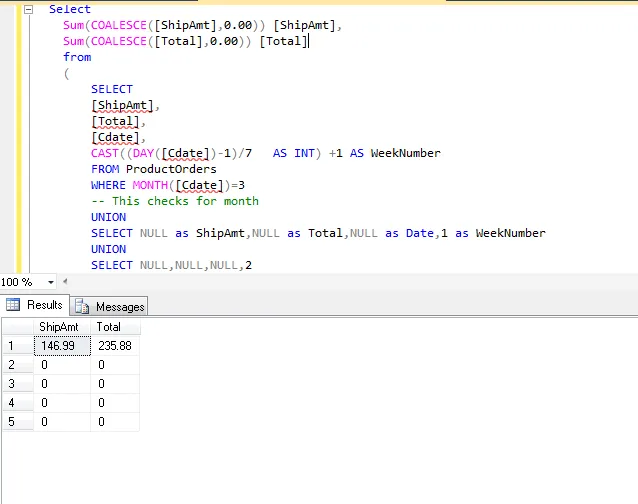The width and height of the screenshot is (638, 504).
Task: Click the select-all corner of results grid
Action: click(x=18, y=327)
